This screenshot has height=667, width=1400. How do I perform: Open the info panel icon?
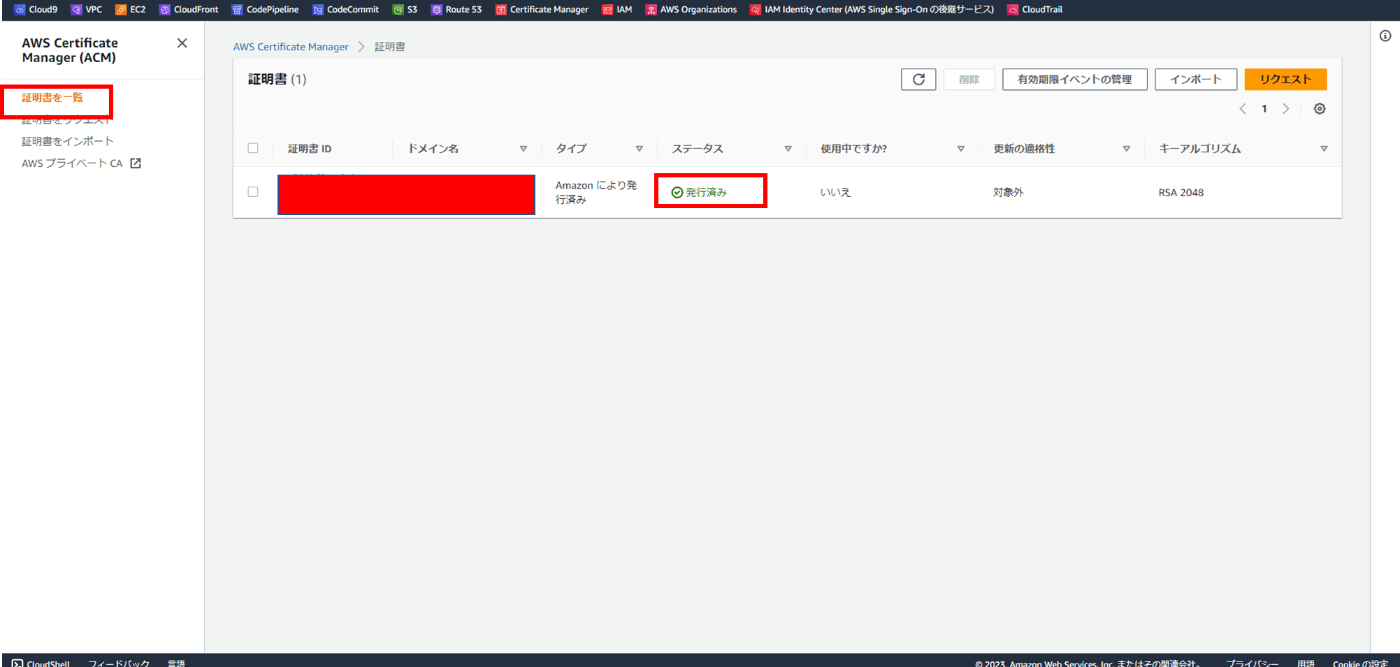[1385, 36]
